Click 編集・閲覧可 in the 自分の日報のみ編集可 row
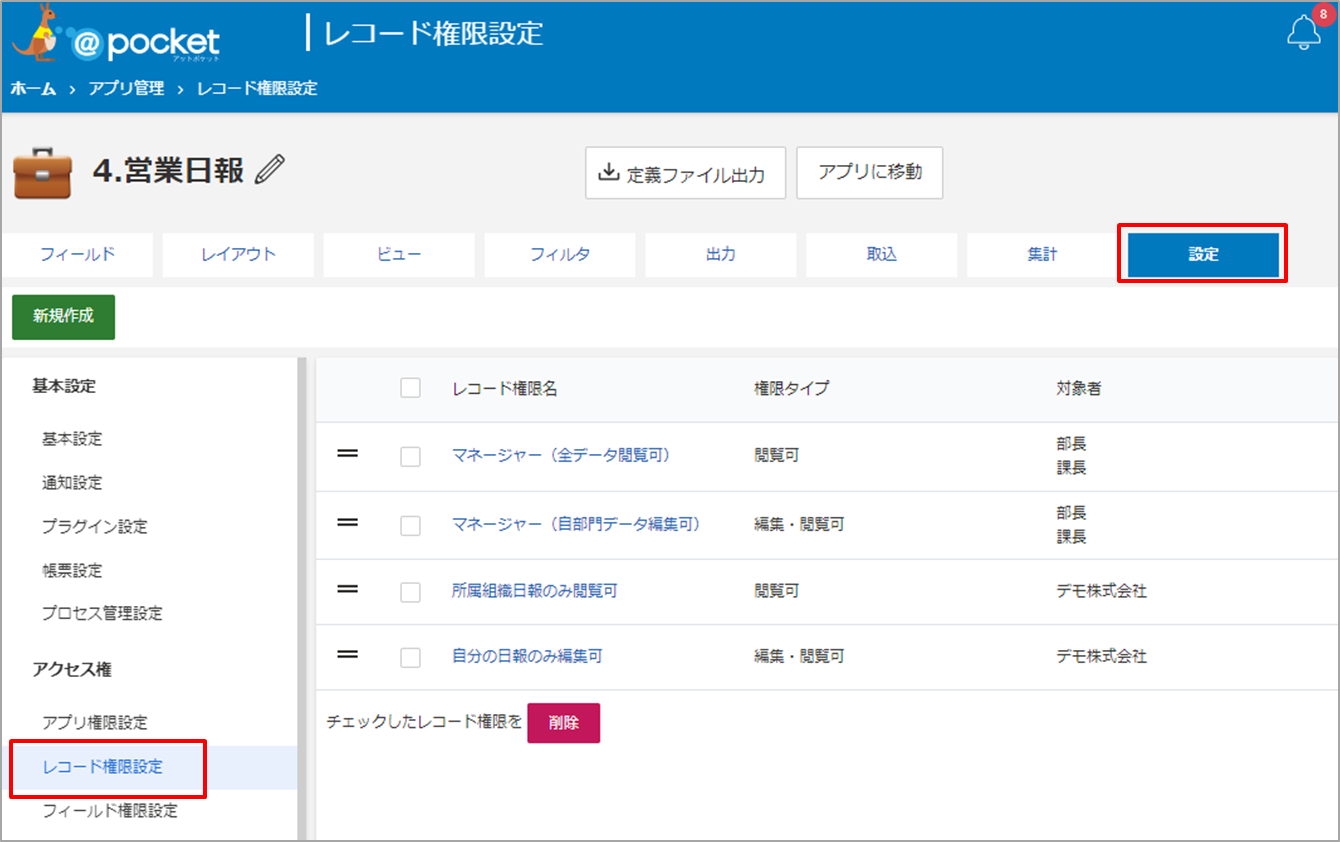 point(799,657)
